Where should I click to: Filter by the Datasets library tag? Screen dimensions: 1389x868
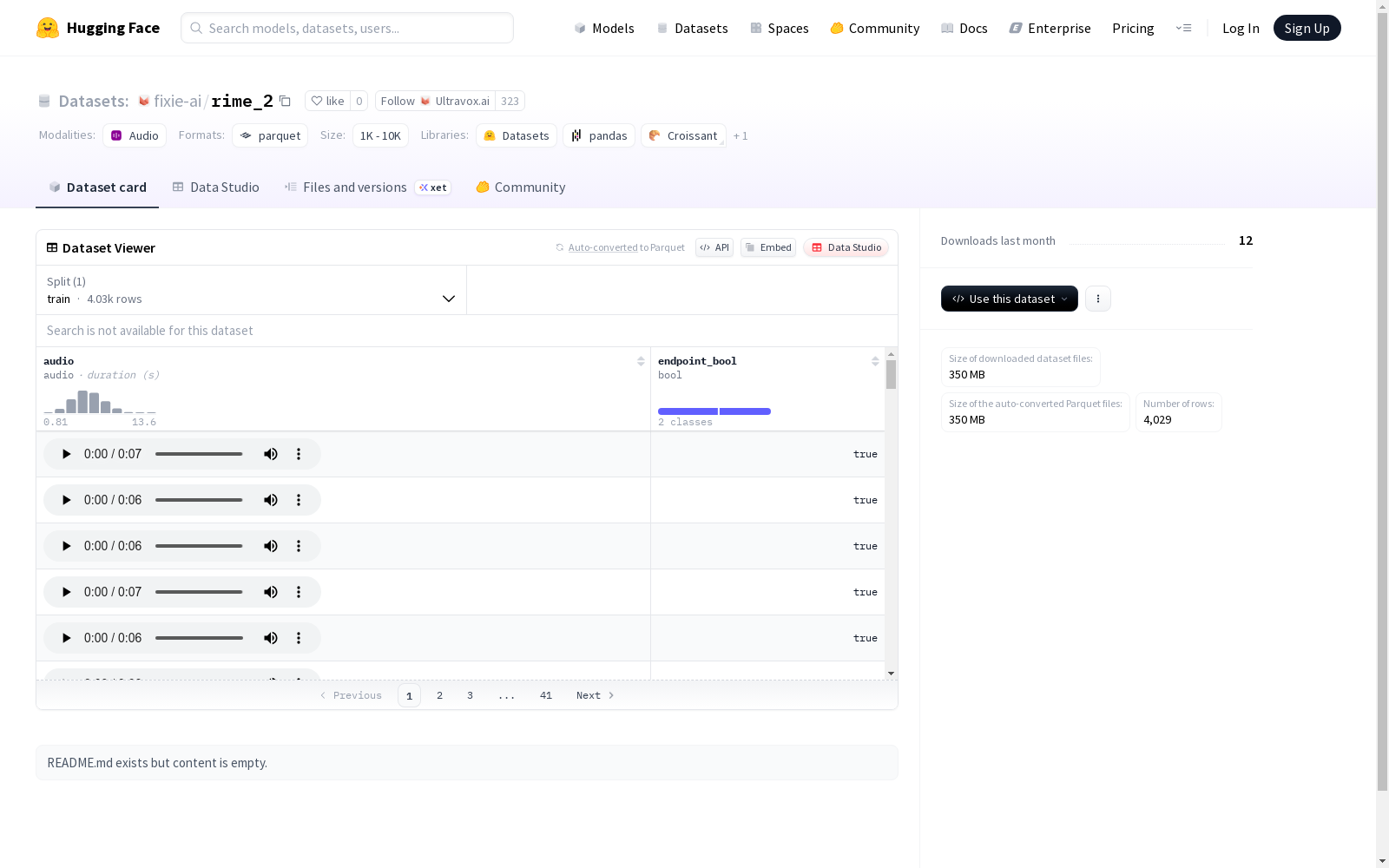click(517, 135)
